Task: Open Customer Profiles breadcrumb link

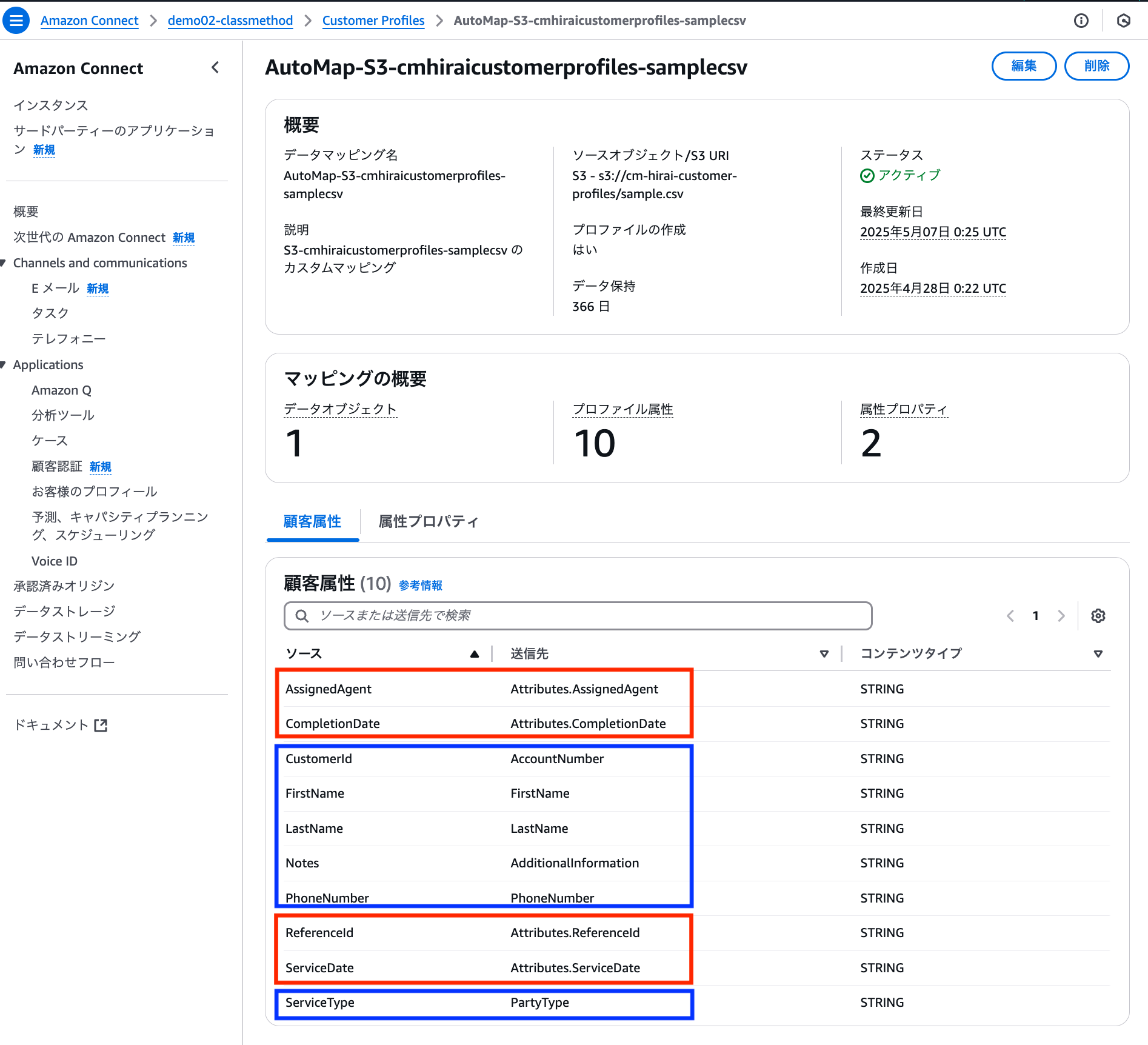Action: [373, 21]
